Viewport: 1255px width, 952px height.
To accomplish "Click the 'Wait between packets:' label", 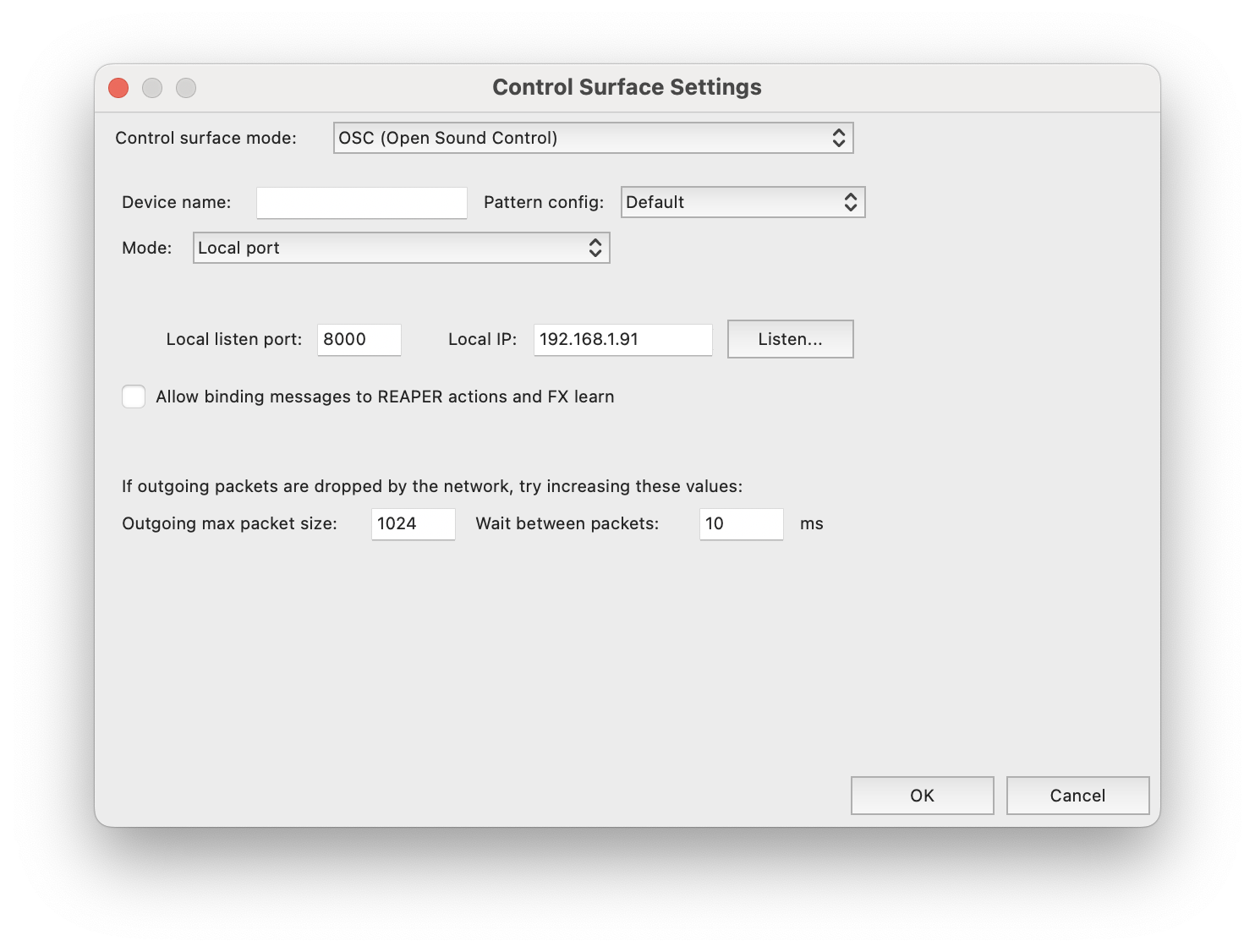I will [567, 523].
